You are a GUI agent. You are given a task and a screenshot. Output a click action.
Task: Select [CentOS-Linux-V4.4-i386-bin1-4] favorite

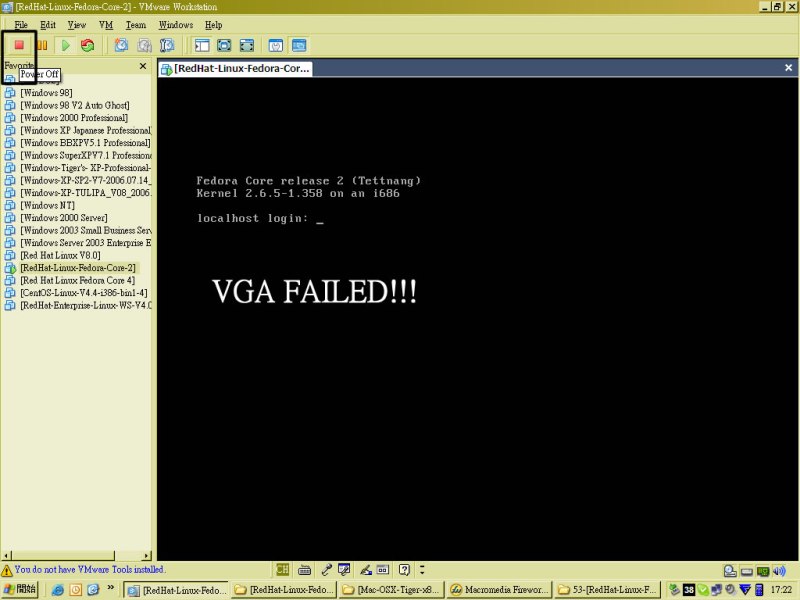84,293
